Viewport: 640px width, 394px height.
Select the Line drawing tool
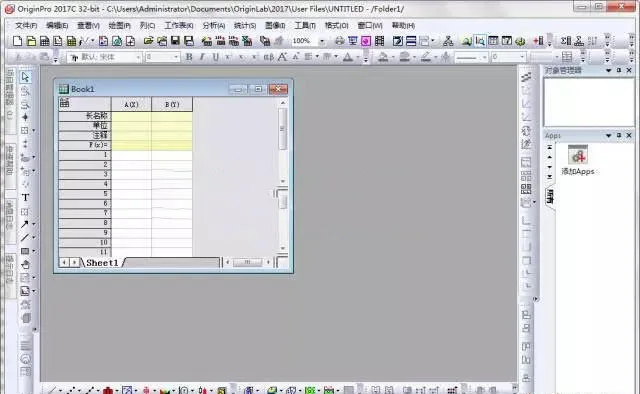coord(24,238)
